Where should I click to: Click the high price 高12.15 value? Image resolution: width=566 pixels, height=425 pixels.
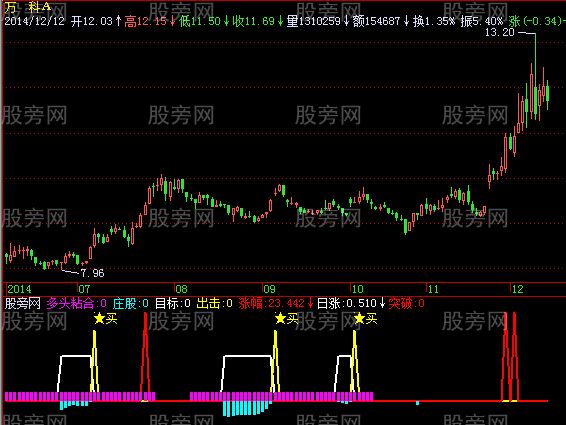pyautogui.click(x=146, y=21)
